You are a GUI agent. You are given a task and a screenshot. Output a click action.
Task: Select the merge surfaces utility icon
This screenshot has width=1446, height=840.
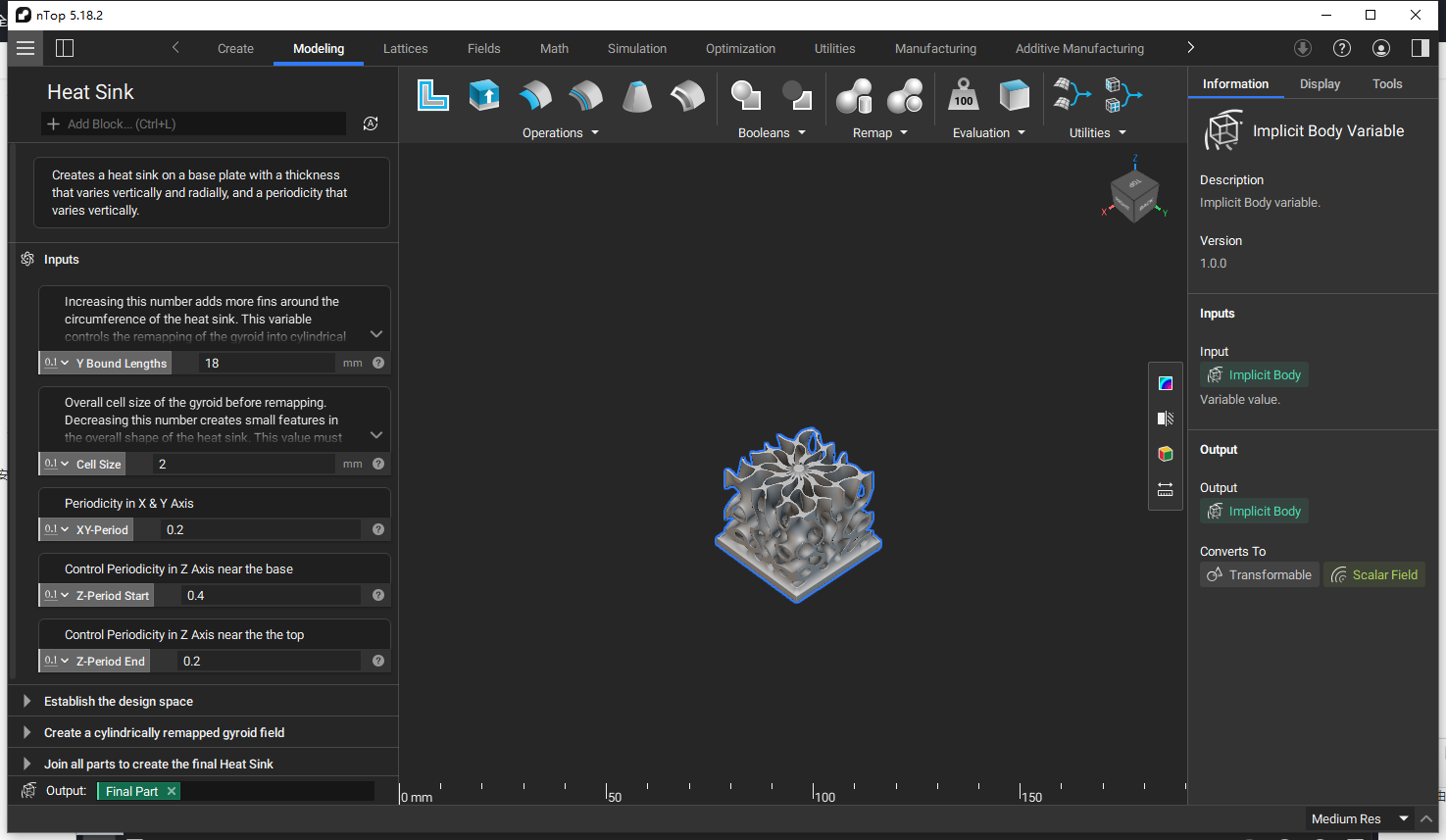tap(1072, 95)
